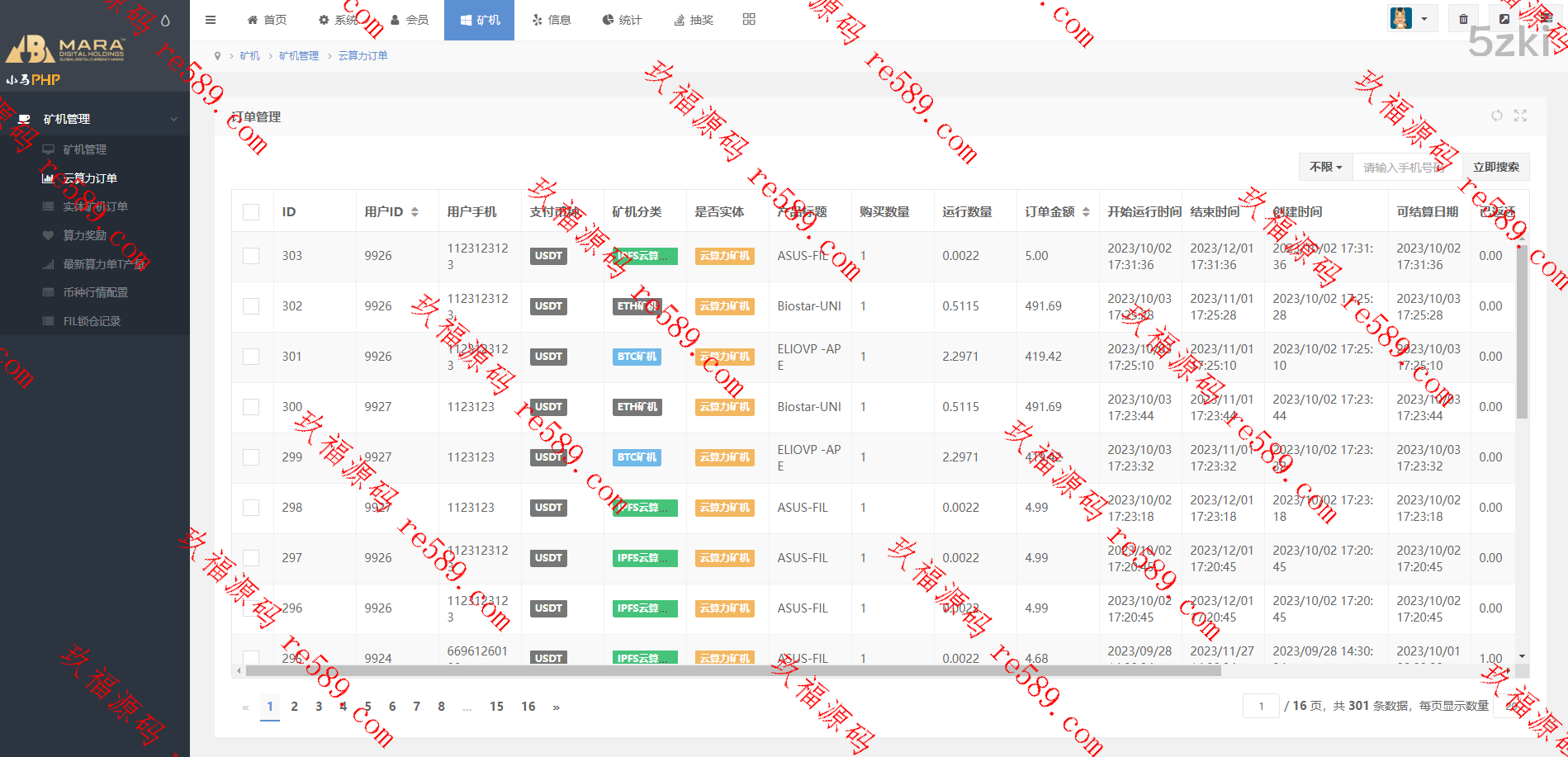Go to page 16 in pagination
Image resolution: width=1568 pixels, height=757 pixels.
528,707
